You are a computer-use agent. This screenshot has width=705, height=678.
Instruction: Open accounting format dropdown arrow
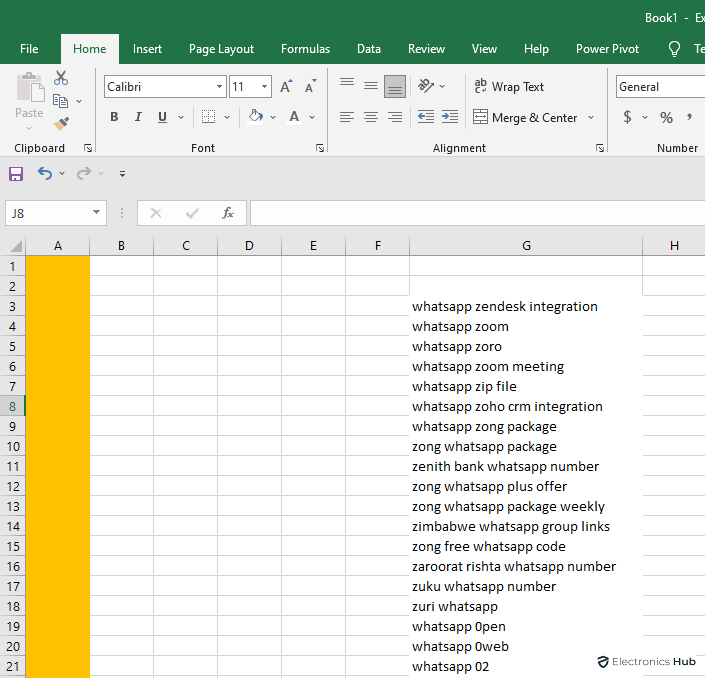pyautogui.click(x=645, y=117)
